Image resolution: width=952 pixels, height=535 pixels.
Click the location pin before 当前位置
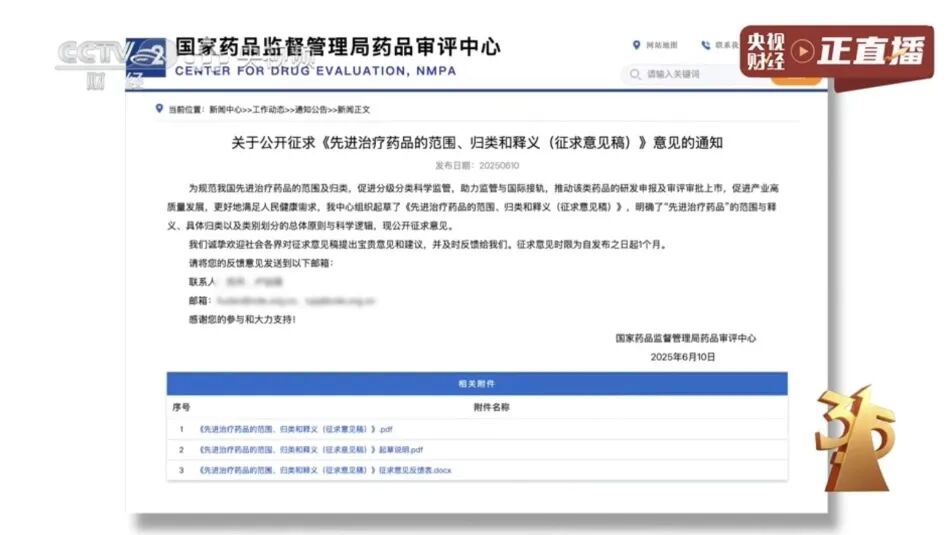click(159, 109)
